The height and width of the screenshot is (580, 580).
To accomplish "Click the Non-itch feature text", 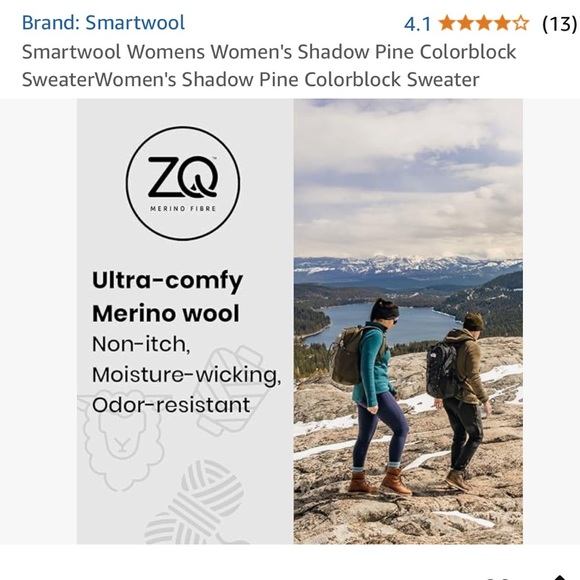I will 141,345.
